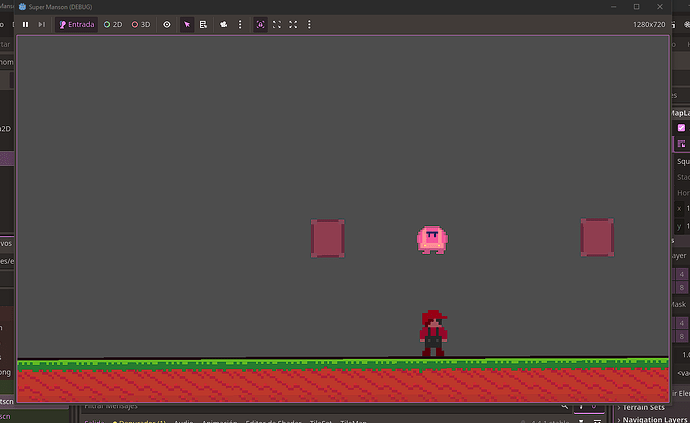Click the red-capped player character sprite

(433, 333)
